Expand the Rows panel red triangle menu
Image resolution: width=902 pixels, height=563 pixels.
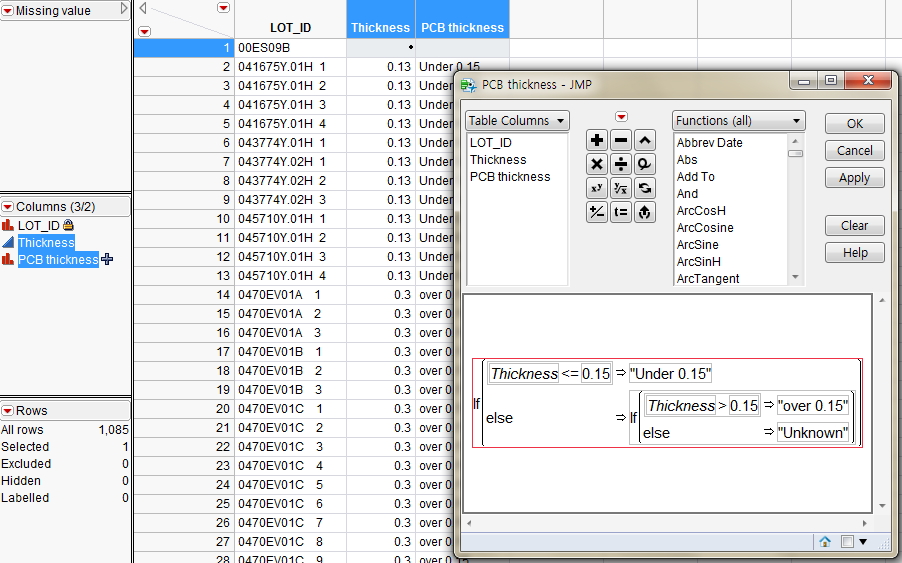click(8, 411)
